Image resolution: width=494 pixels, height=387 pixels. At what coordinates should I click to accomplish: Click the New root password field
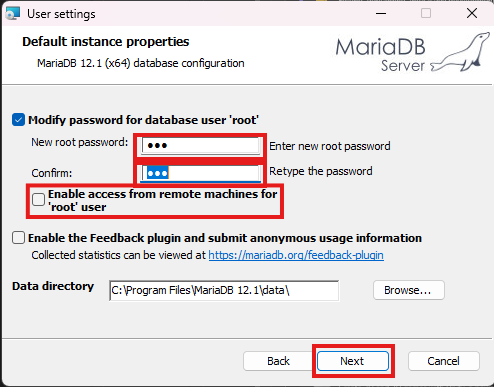tap(200, 146)
